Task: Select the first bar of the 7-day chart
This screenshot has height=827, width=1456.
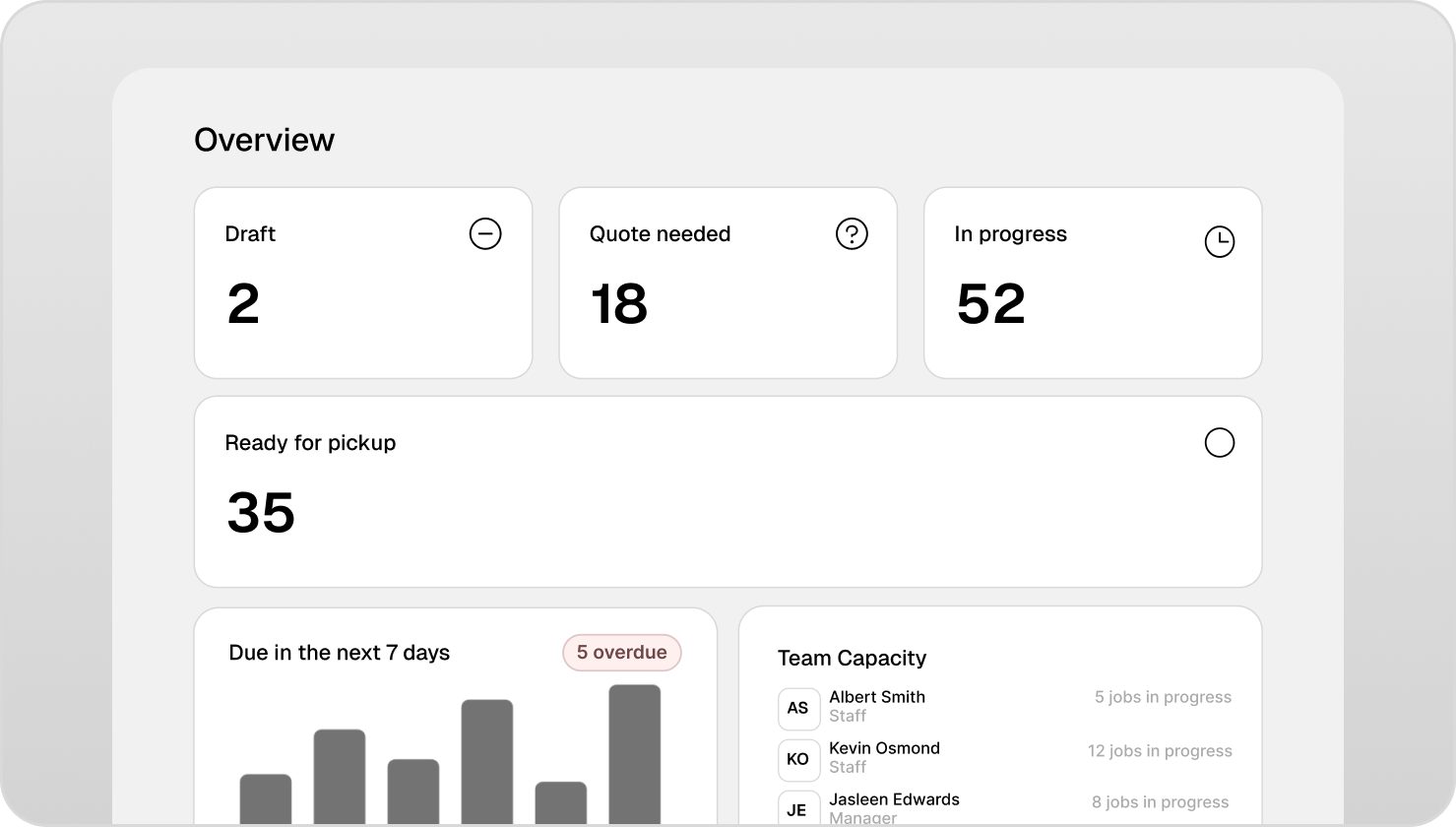Action: click(265, 799)
